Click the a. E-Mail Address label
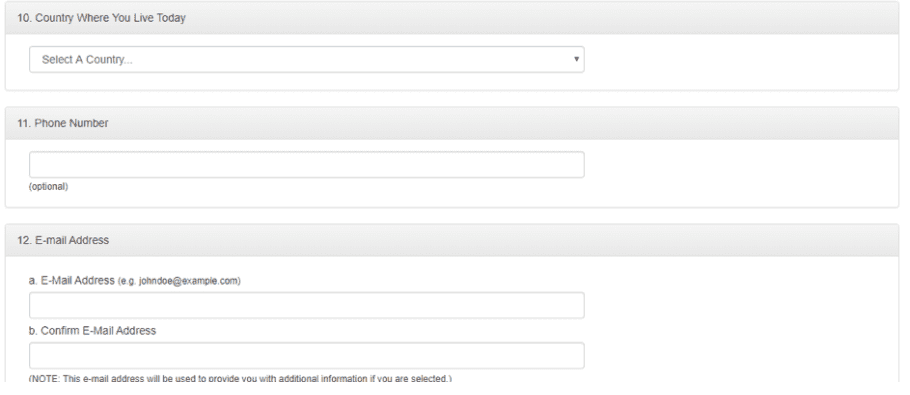Viewport: 910px width, 395px height. pos(72,280)
